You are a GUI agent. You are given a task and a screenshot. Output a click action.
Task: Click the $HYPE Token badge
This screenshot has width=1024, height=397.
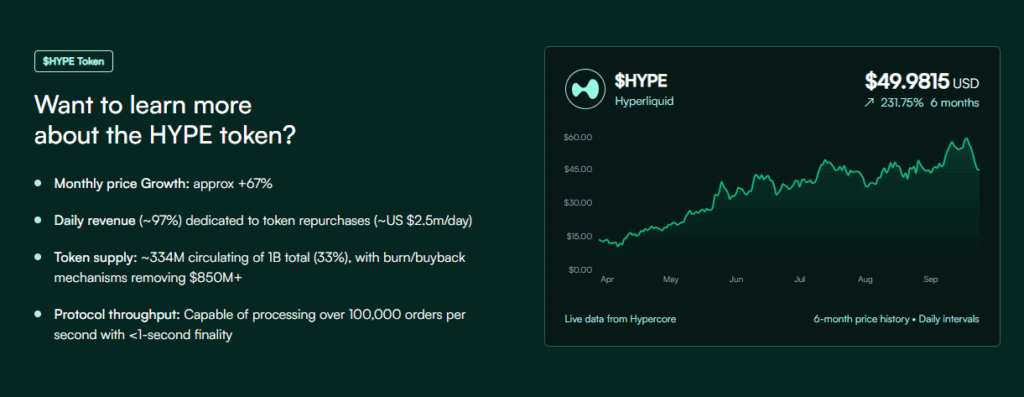point(74,61)
